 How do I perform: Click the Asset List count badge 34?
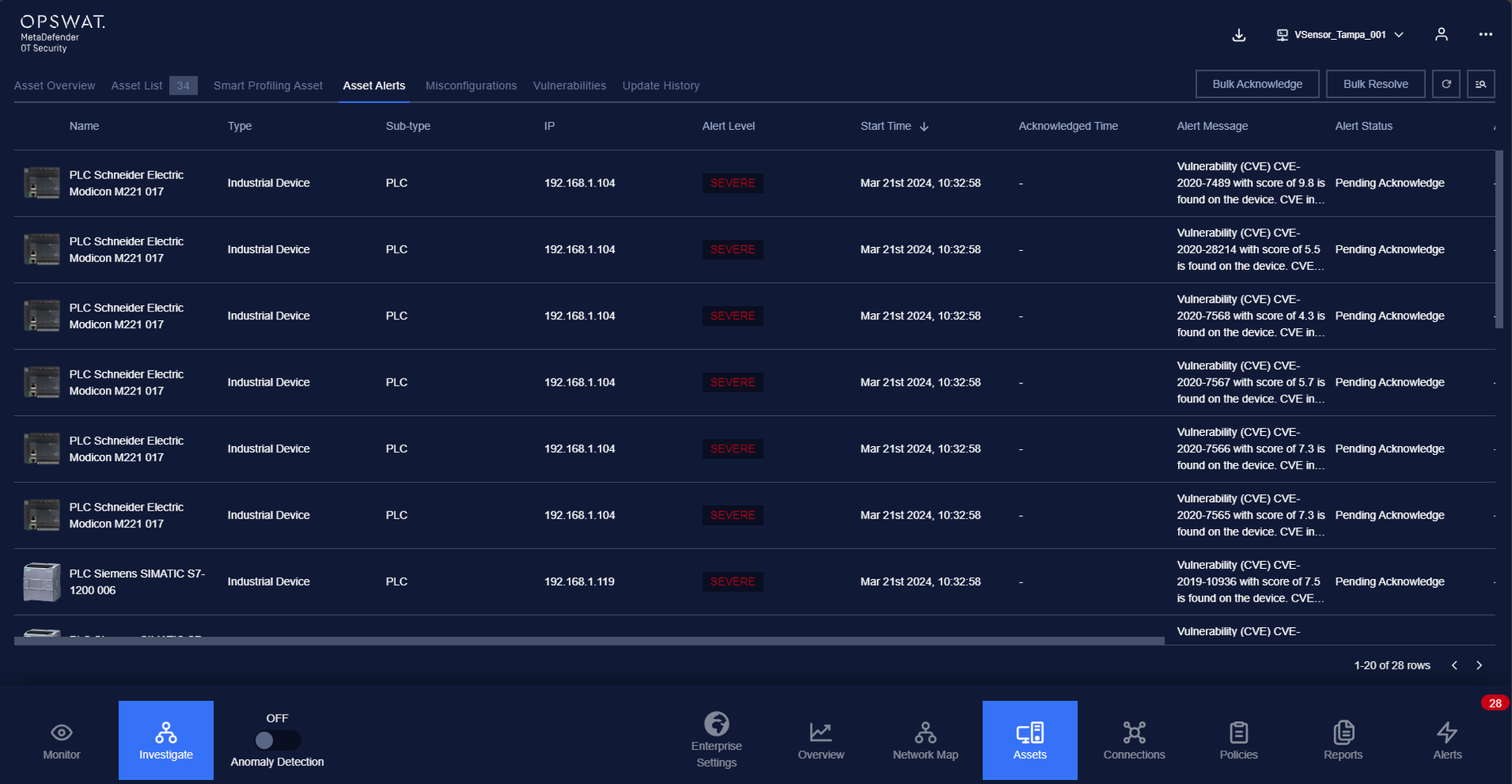point(183,85)
